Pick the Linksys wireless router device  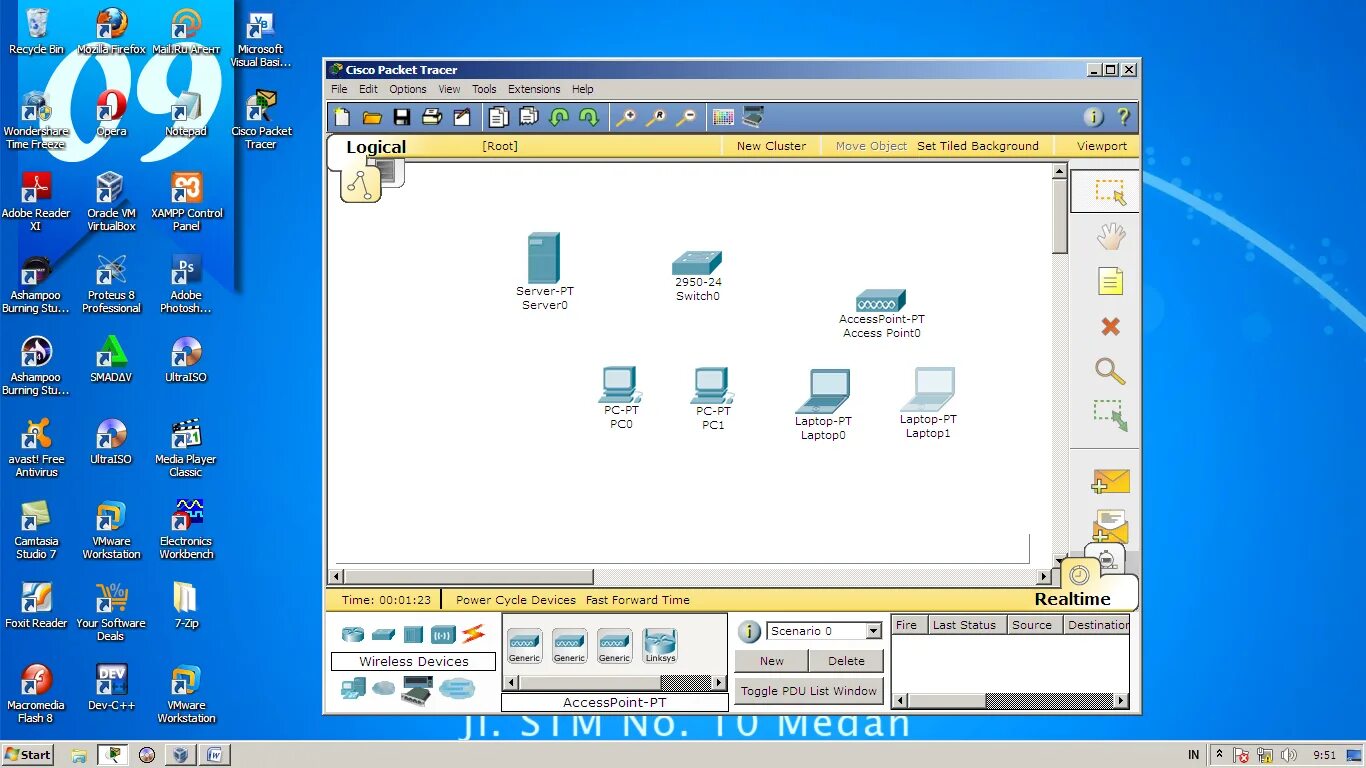(x=660, y=646)
